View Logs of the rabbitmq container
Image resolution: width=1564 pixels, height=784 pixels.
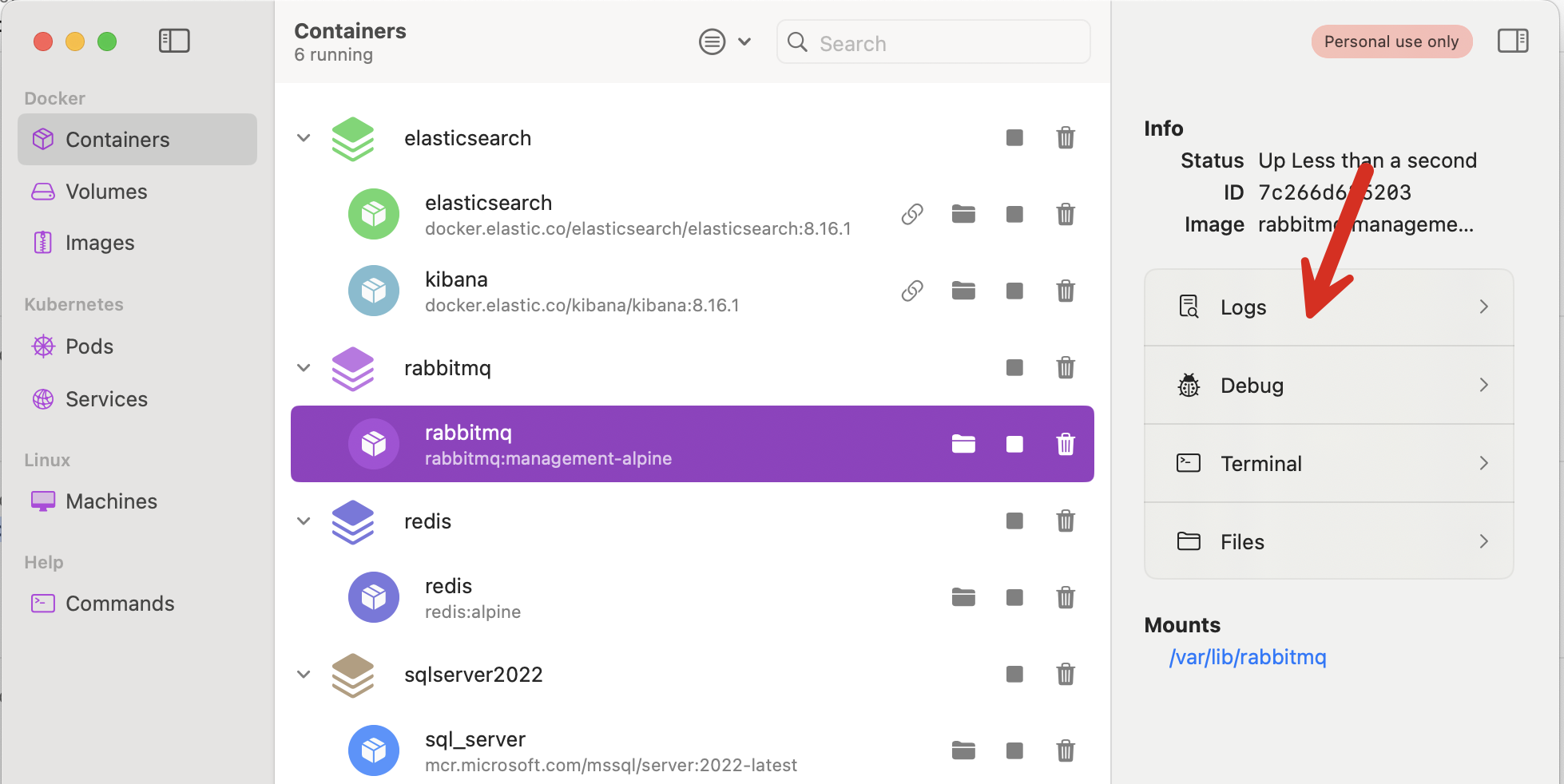[x=1328, y=307]
